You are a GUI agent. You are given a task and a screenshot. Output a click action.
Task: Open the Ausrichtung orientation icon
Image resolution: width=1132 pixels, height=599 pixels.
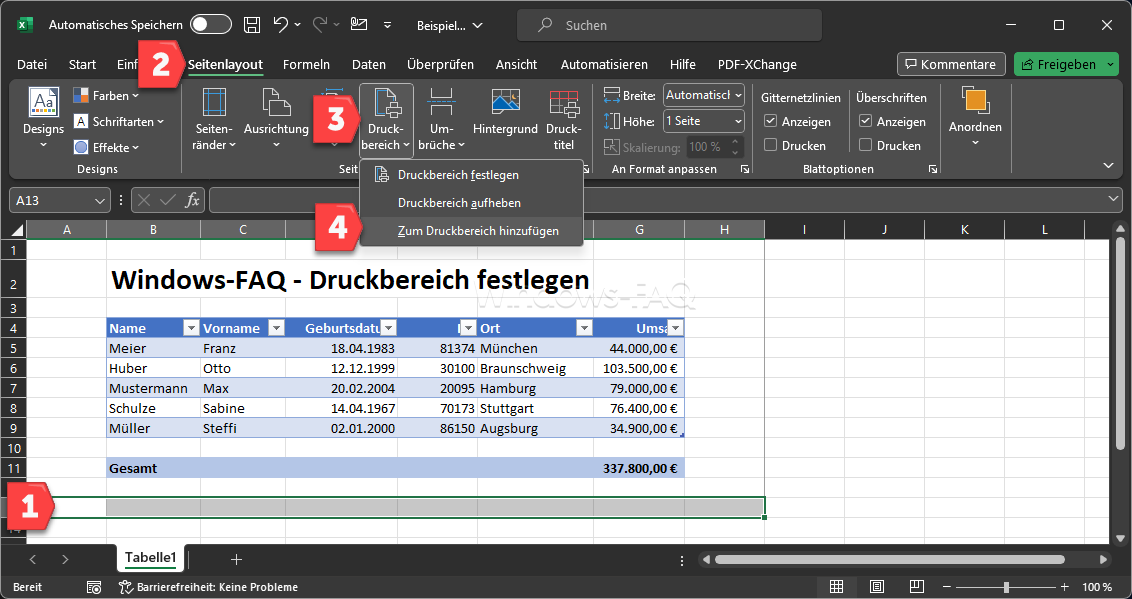pyautogui.click(x=276, y=104)
